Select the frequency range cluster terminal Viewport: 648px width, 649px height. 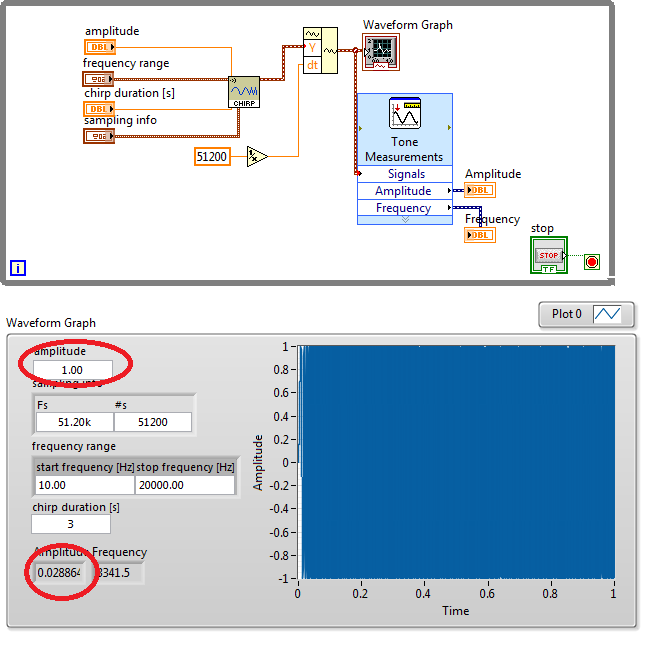(x=98, y=79)
